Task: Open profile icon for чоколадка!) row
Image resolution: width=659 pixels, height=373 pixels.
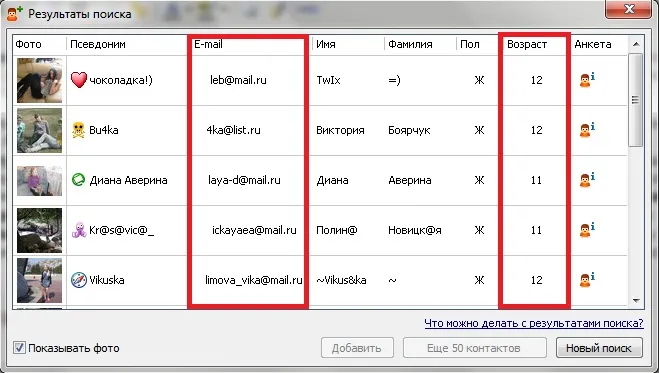Action: (587, 79)
